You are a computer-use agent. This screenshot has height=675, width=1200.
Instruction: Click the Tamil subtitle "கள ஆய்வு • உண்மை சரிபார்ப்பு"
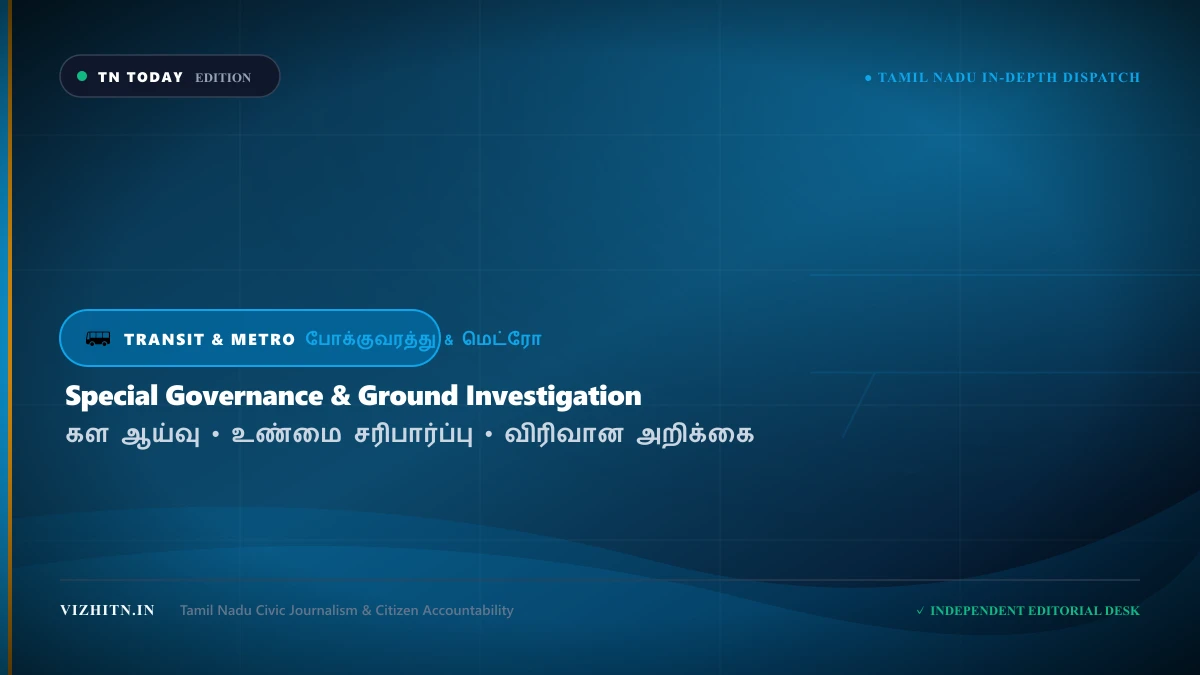(269, 435)
